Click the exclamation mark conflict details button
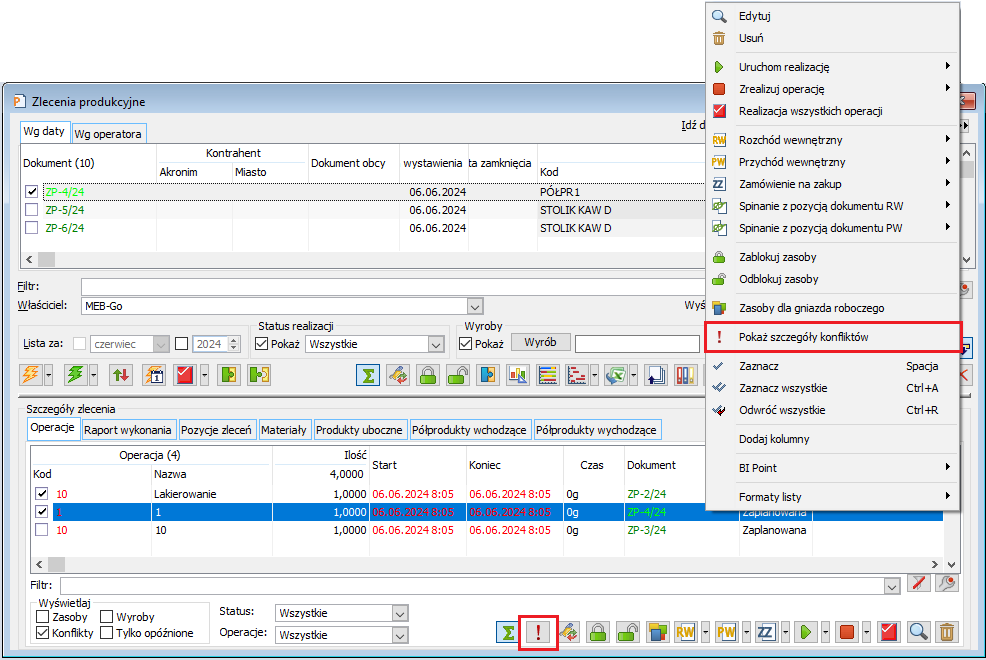 pos(538,632)
